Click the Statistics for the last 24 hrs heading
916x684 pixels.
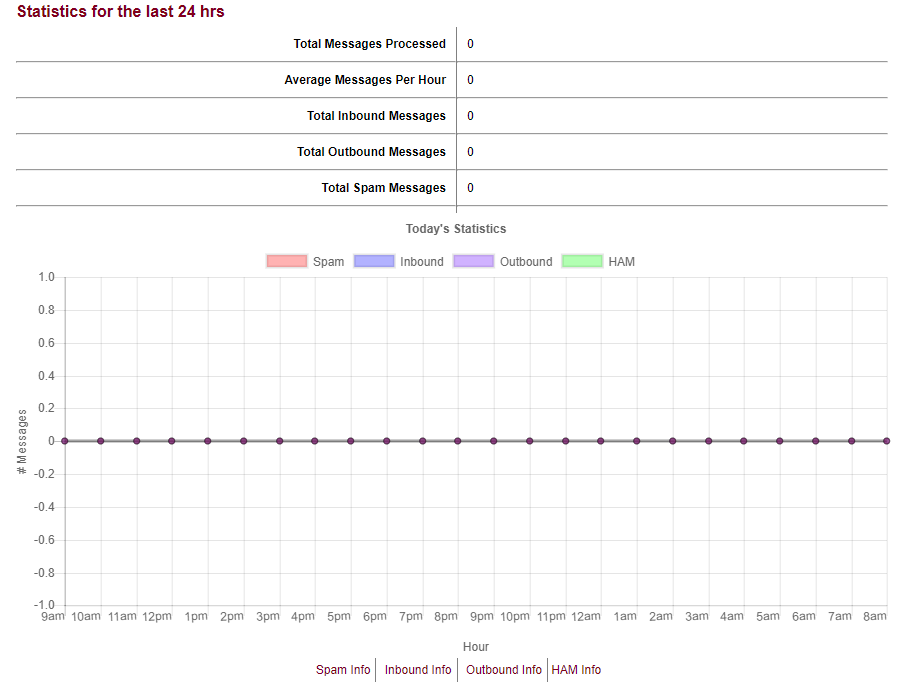tap(121, 12)
